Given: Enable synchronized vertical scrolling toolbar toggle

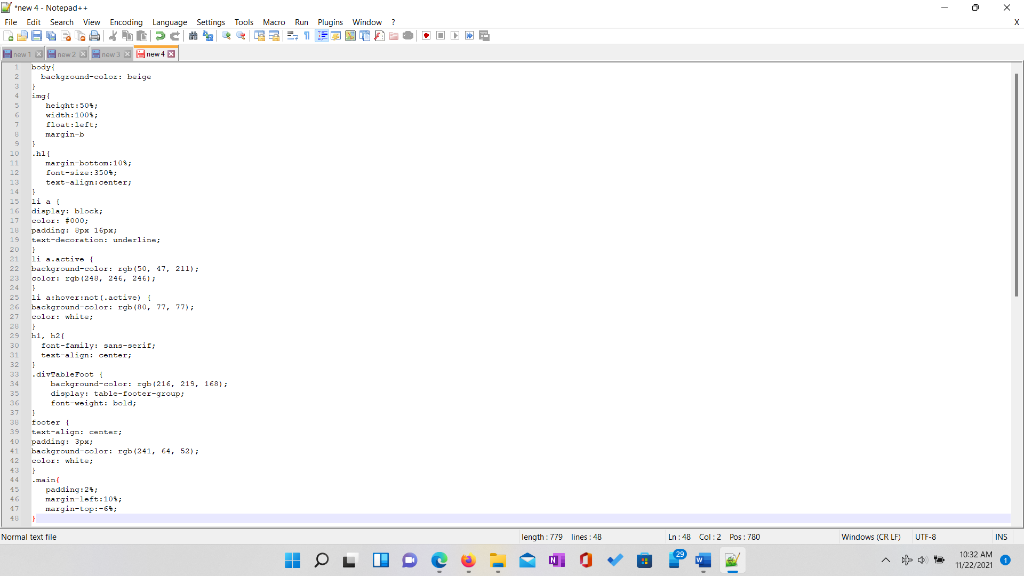Looking at the screenshot, I should (259, 35).
